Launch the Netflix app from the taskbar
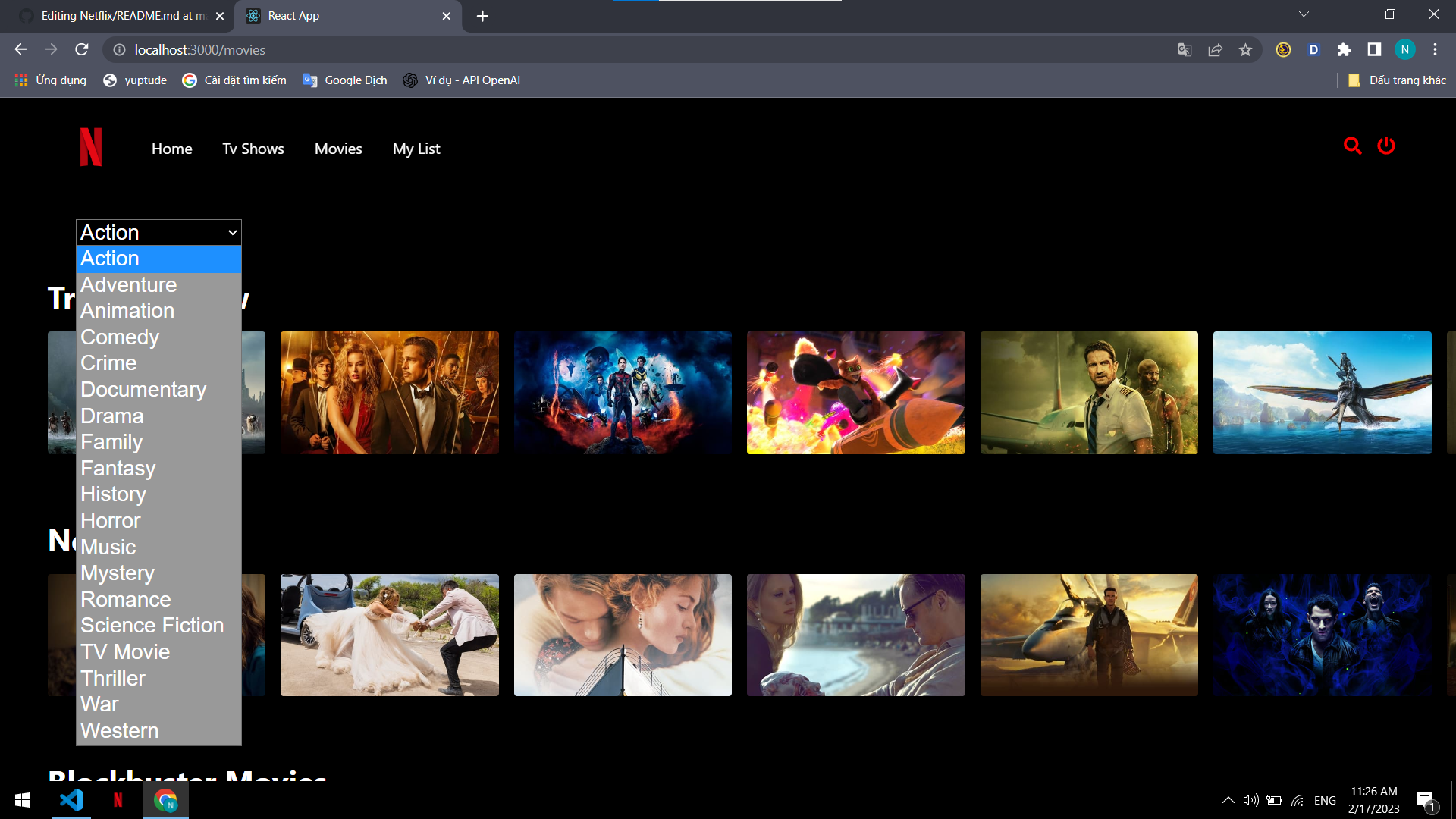The image size is (1456, 819). point(118,799)
